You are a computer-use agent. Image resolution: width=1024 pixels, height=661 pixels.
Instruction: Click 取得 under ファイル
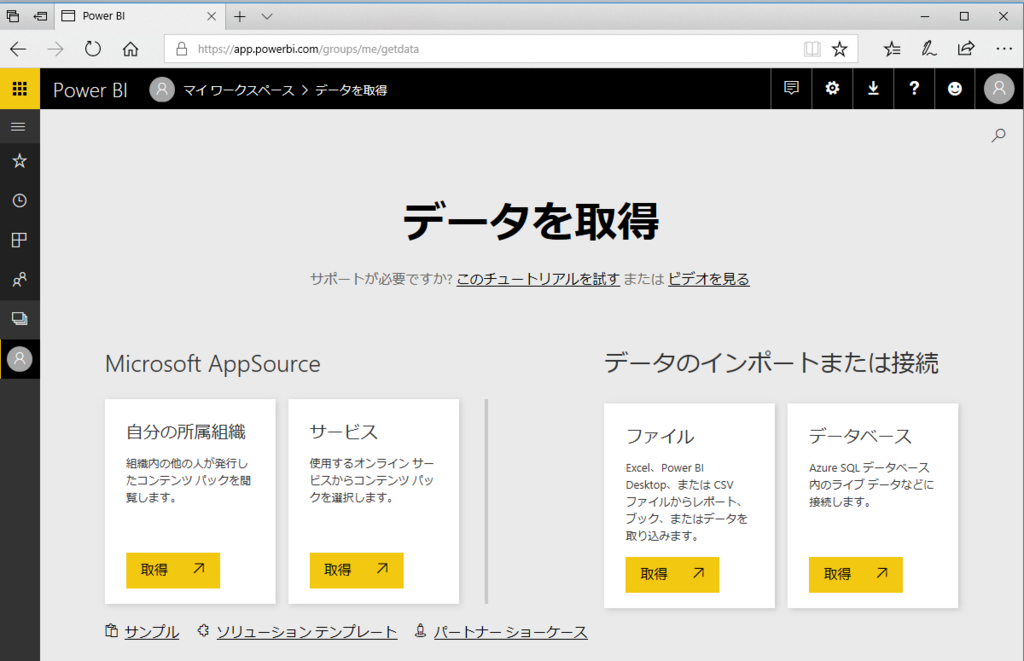pyautogui.click(x=671, y=574)
